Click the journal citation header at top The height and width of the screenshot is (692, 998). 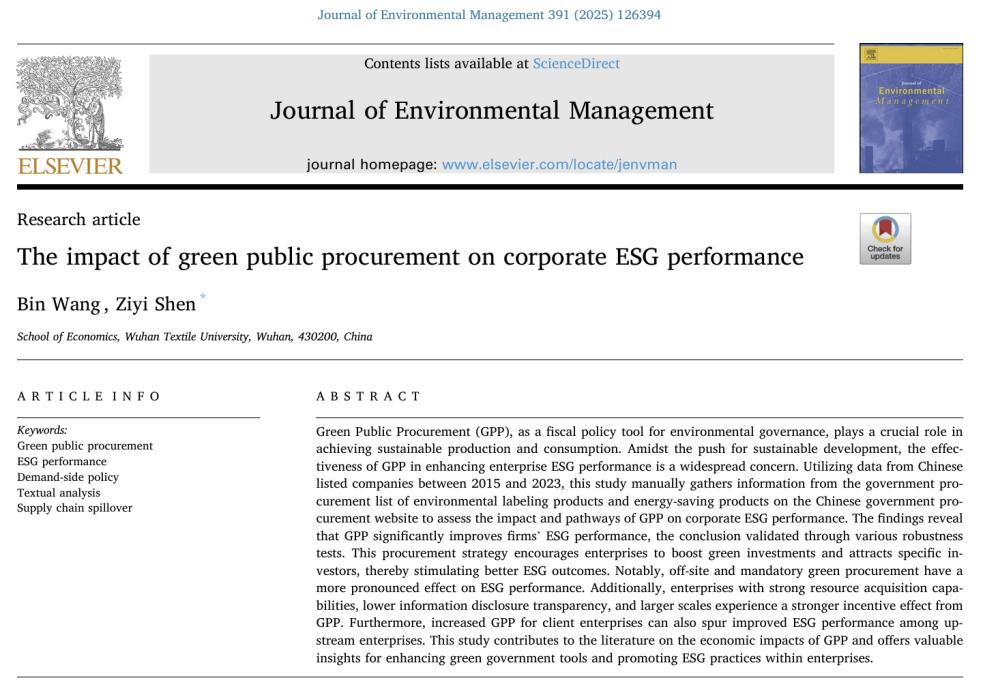(x=489, y=14)
